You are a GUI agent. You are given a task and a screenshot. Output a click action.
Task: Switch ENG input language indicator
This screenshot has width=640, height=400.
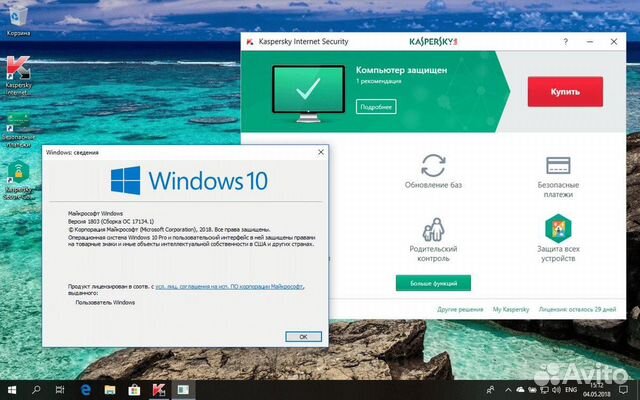tap(571, 390)
